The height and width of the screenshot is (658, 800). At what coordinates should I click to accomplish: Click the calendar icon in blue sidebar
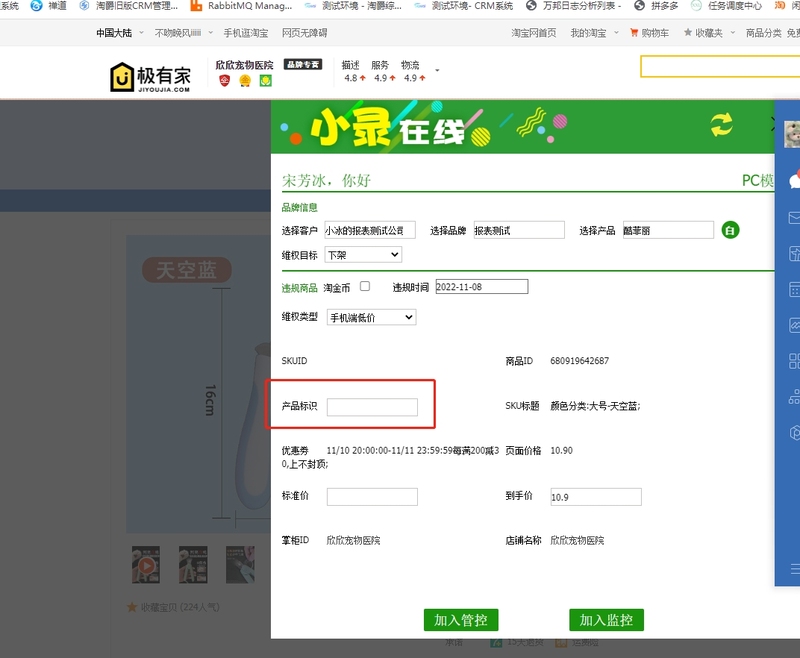pyautogui.click(x=794, y=289)
